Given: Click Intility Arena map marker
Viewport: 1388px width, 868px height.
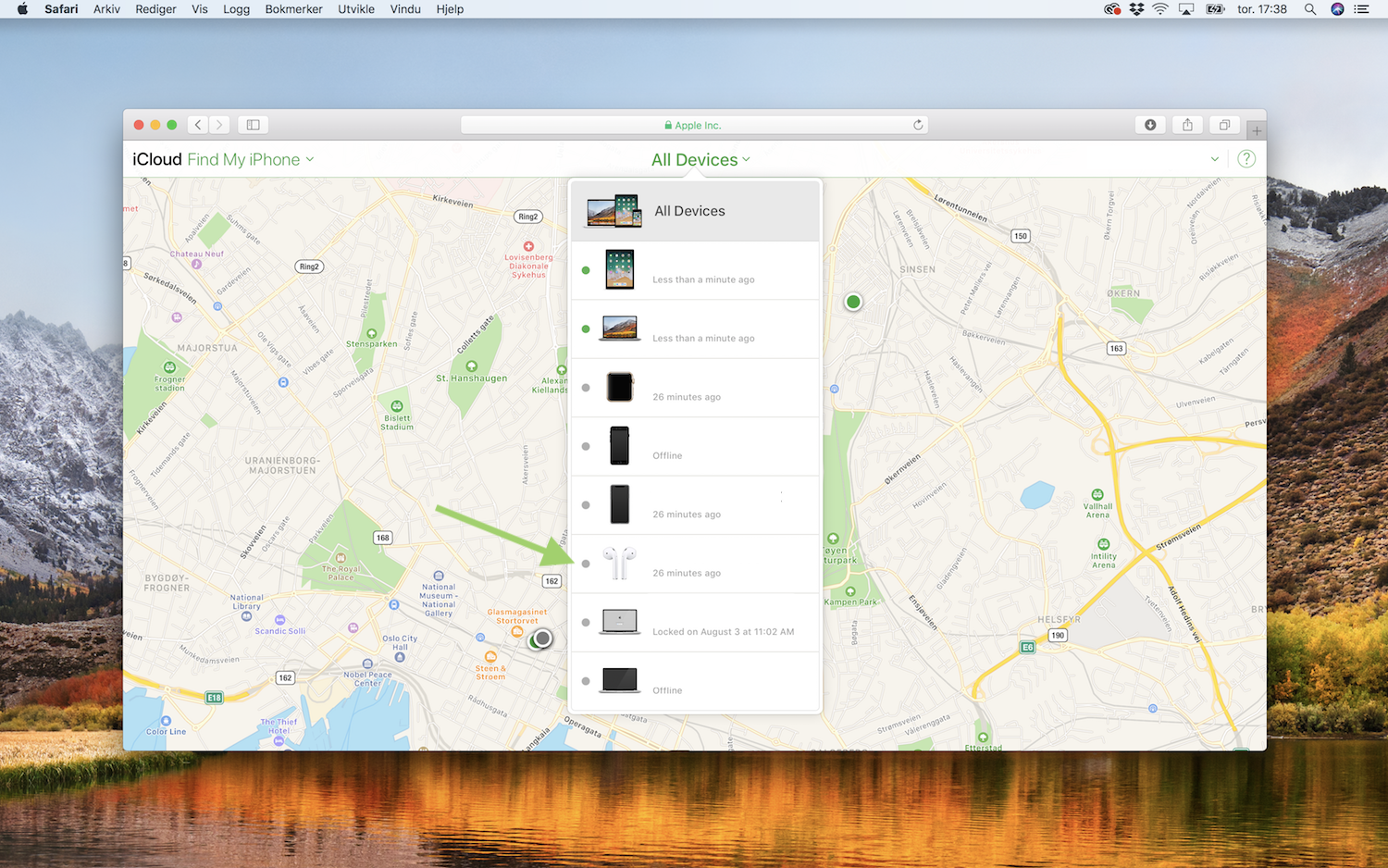Looking at the screenshot, I should [1103, 544].
